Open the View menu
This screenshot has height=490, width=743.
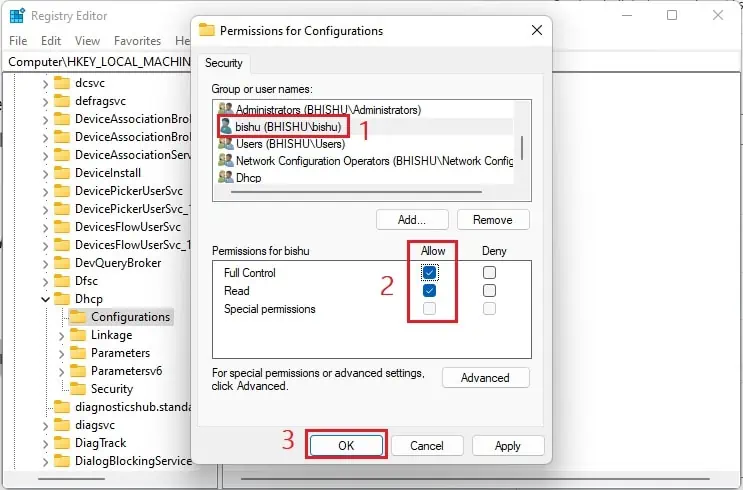[87, 41]
